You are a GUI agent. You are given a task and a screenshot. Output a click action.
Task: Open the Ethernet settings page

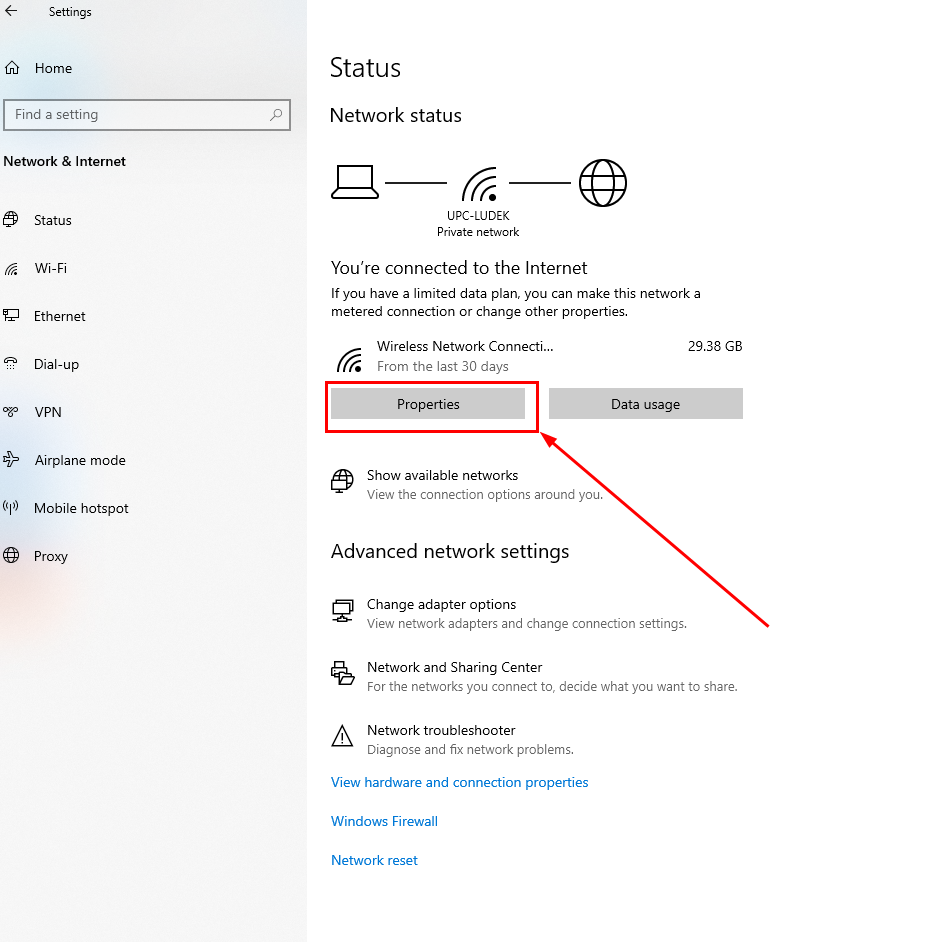tap(59, 316)
